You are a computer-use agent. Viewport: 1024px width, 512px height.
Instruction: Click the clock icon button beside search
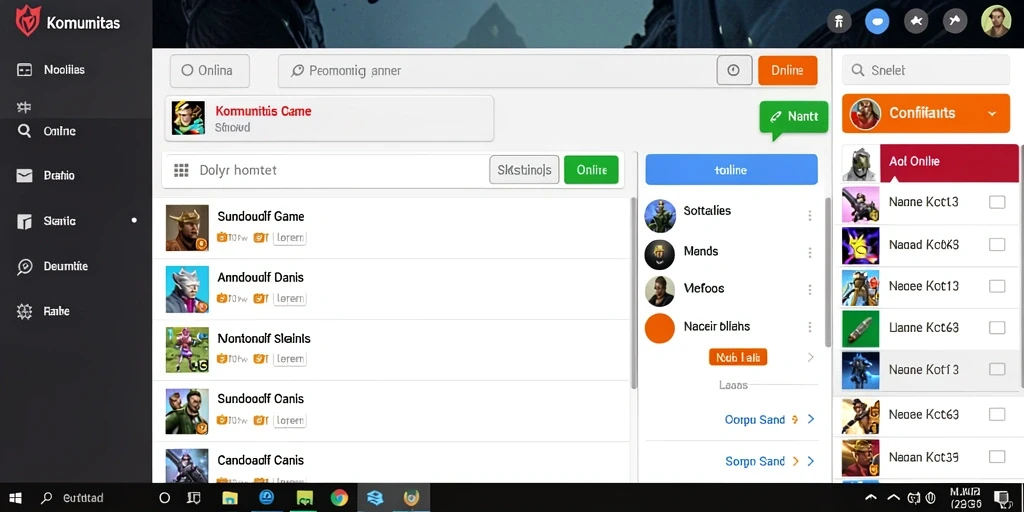(733, 71)
